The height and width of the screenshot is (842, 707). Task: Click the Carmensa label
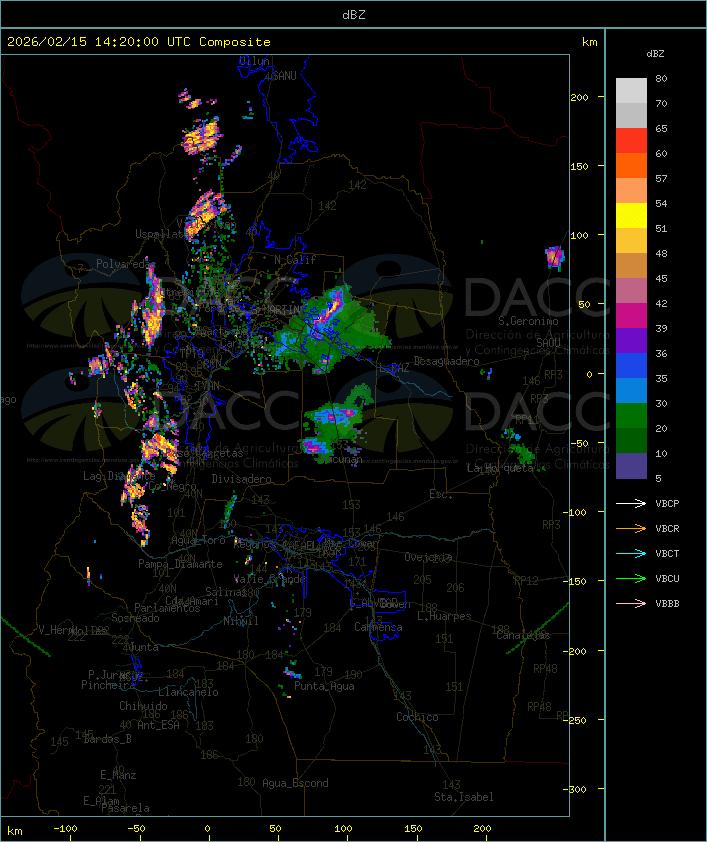pos(378,627)
